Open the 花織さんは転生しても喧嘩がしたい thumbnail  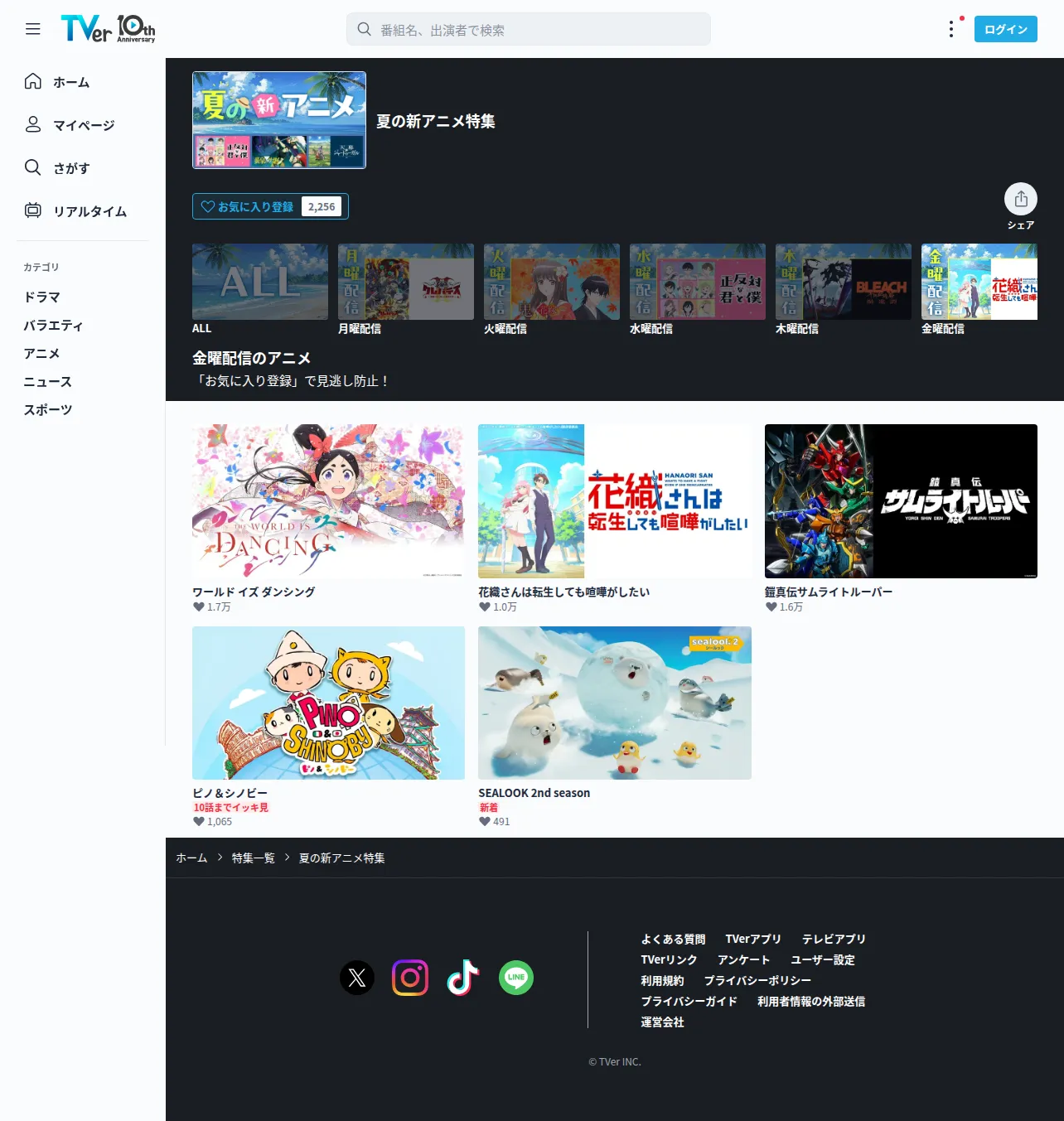pos(615,501)
